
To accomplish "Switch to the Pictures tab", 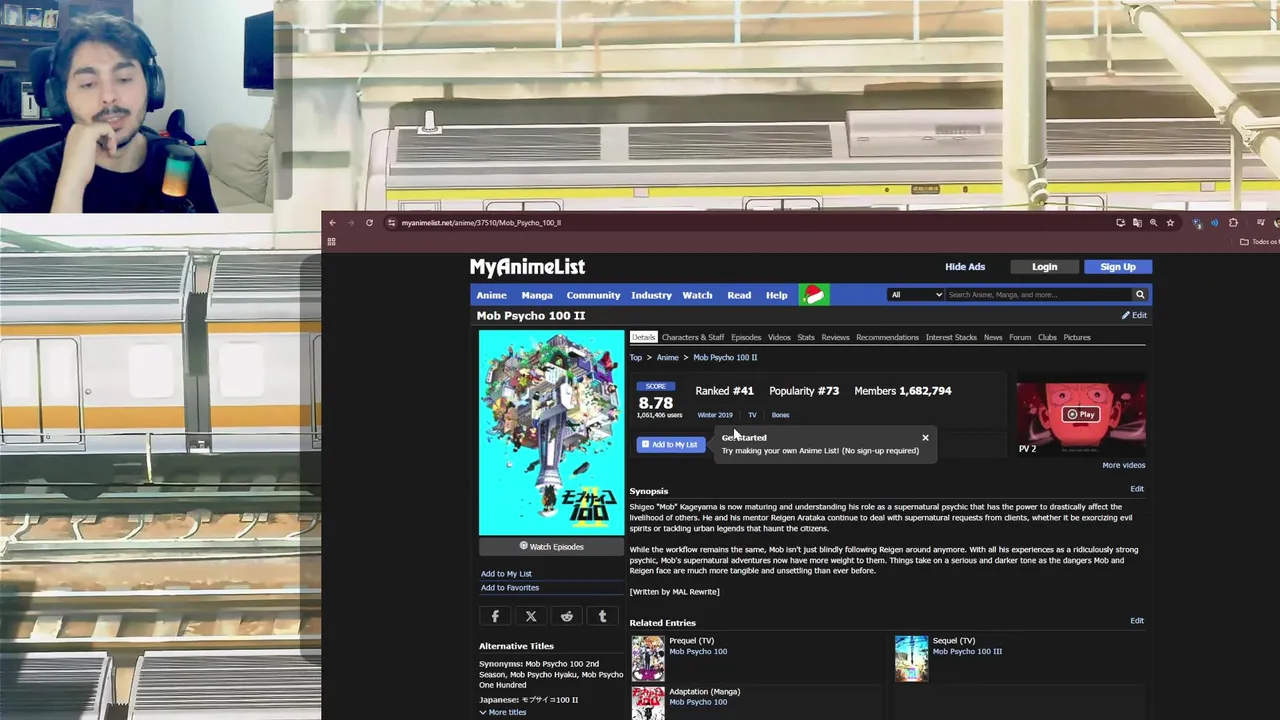I will pyautogui.click(x=1077, y=337).
